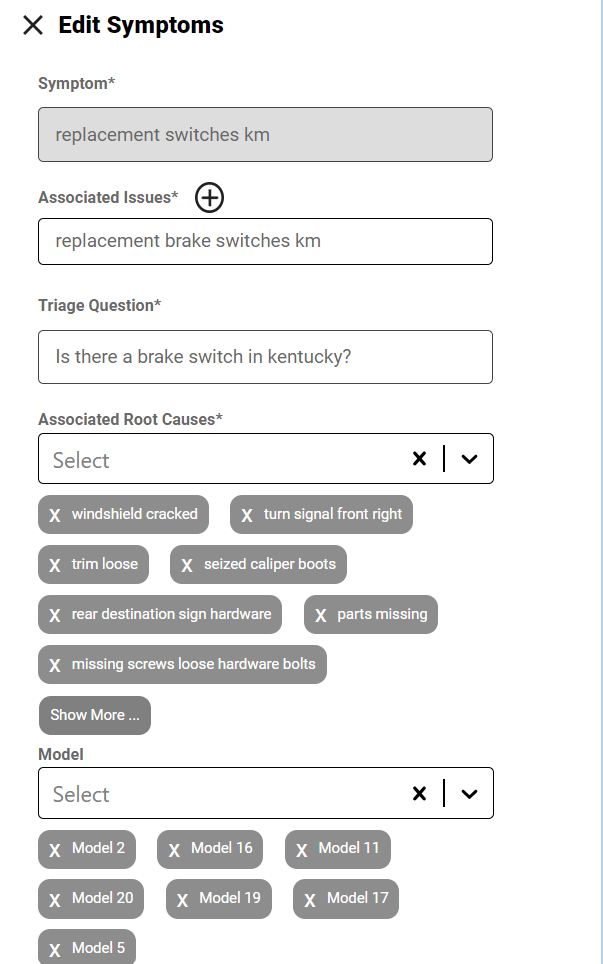Show more associated root causes
This screenshot has height=964, width=603.
click(x=95, y=715)
